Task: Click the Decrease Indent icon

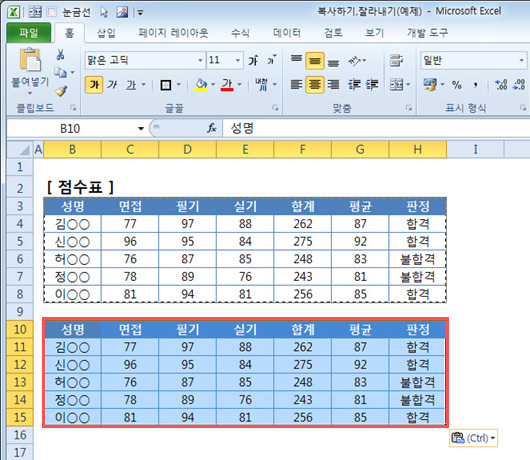Action: tap(354, 84)
